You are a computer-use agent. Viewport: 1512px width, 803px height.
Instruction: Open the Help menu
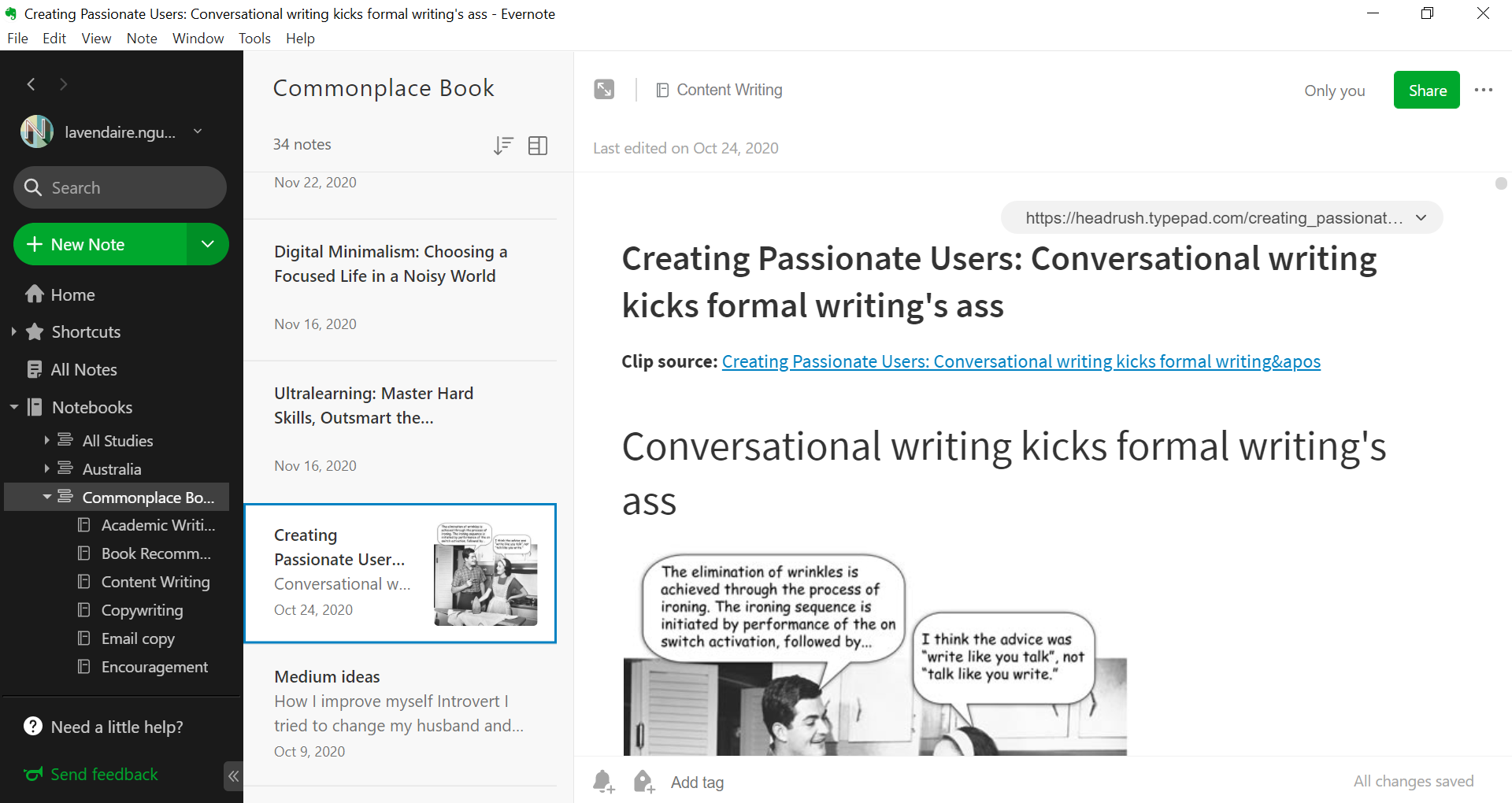(300, 39)
